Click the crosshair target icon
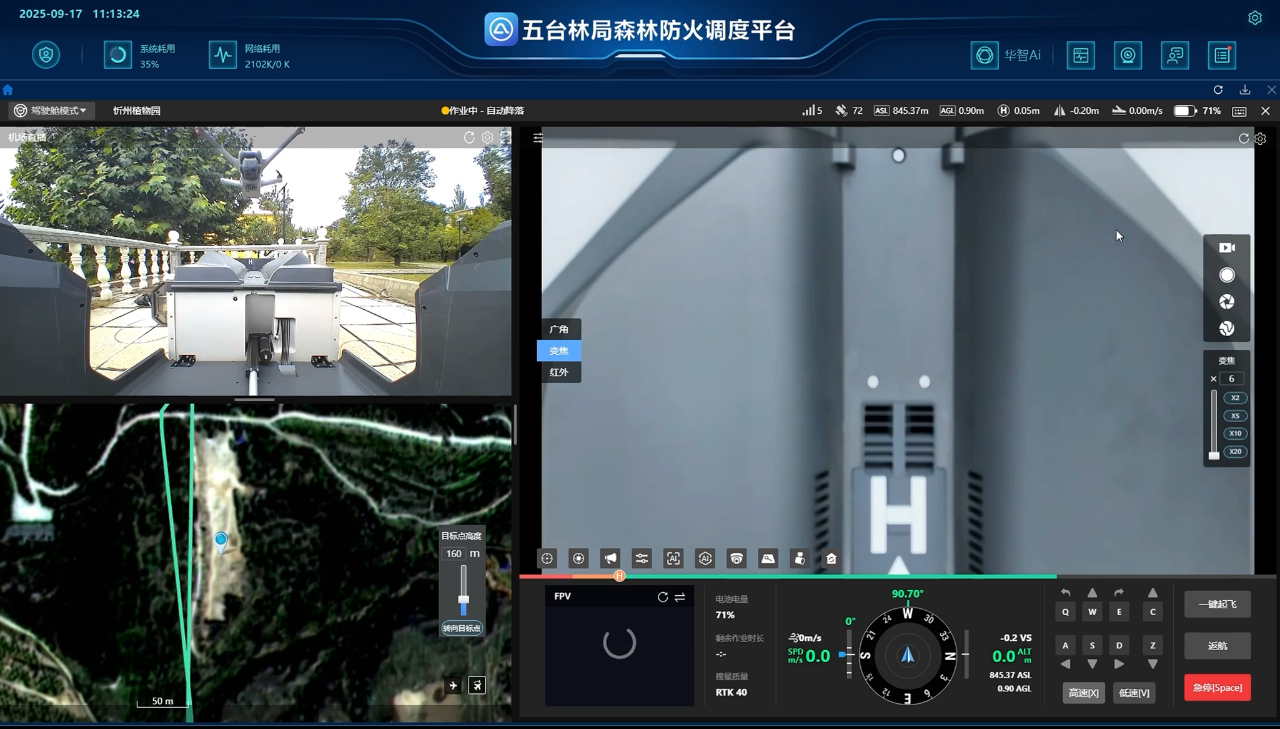 [x=547, y=559]
